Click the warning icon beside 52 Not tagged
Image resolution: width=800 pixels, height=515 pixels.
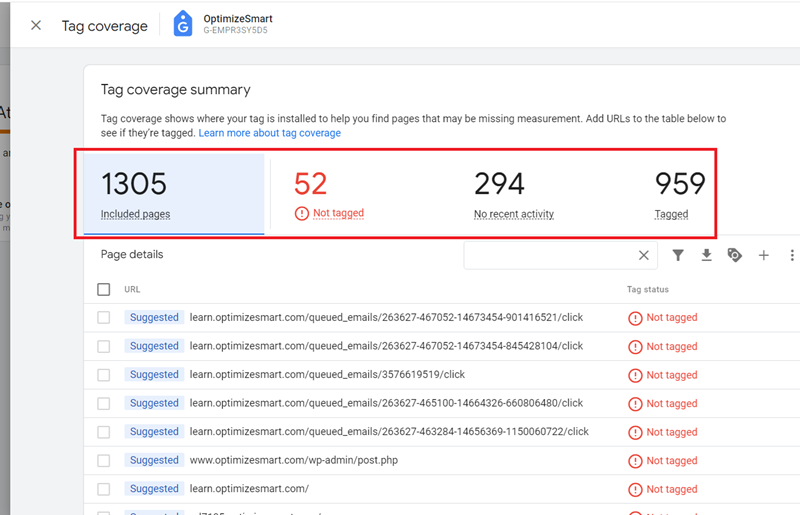[302, 213]
